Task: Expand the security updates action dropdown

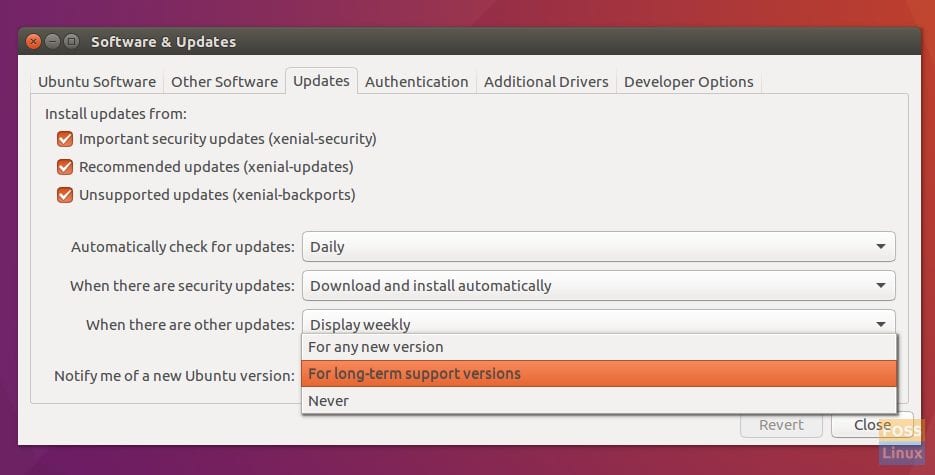Action: point(599,285)
